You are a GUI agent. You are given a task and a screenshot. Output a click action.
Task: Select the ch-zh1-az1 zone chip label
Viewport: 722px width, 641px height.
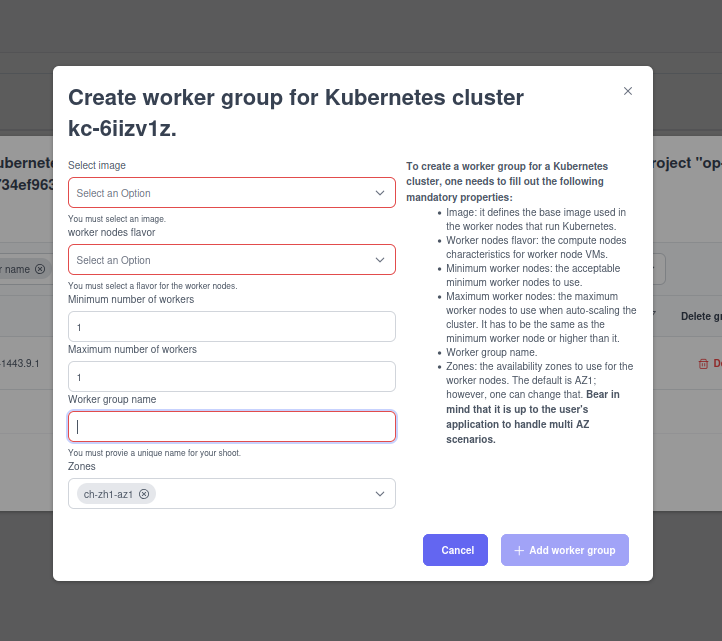click(x=108, y=494)
